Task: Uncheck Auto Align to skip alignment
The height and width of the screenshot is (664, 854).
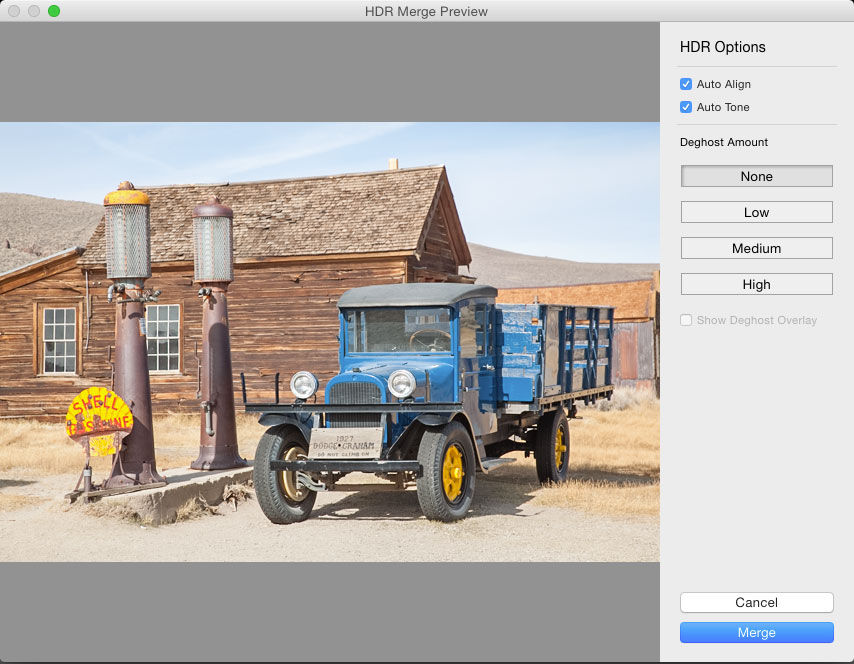Action: (686, 84)
